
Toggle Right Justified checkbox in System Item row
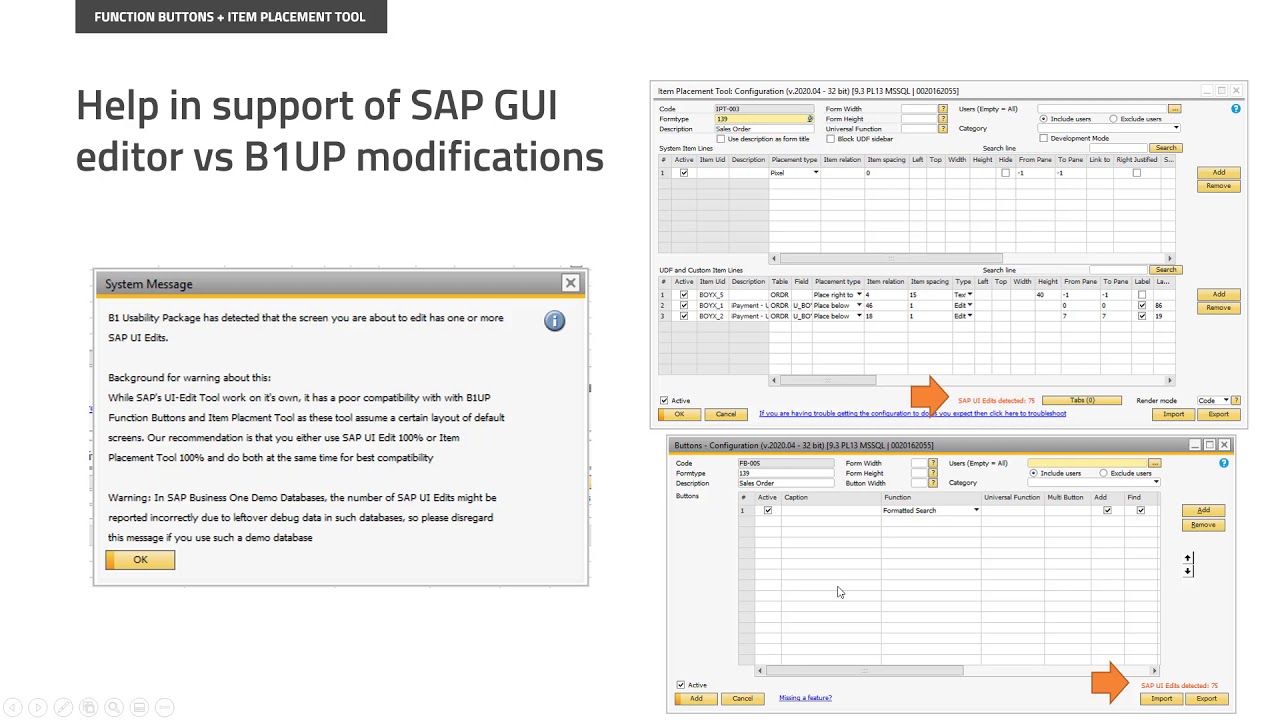coord(1137,172)
